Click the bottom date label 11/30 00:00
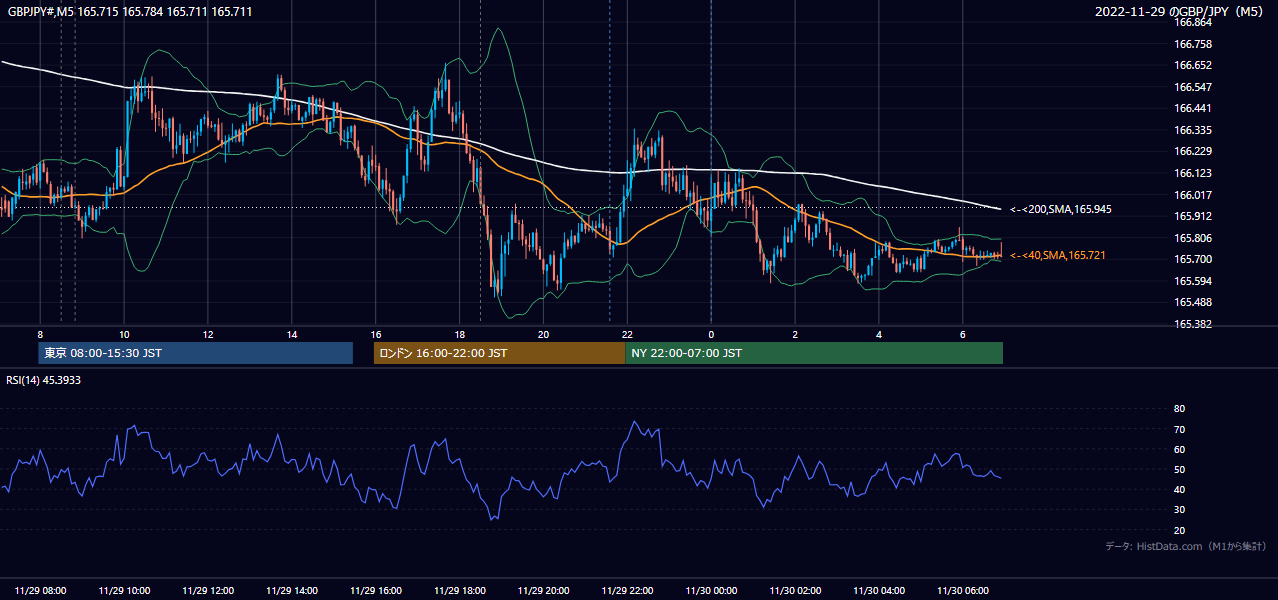This screenshot has height=600, width=1278. (x=713, y=591)
